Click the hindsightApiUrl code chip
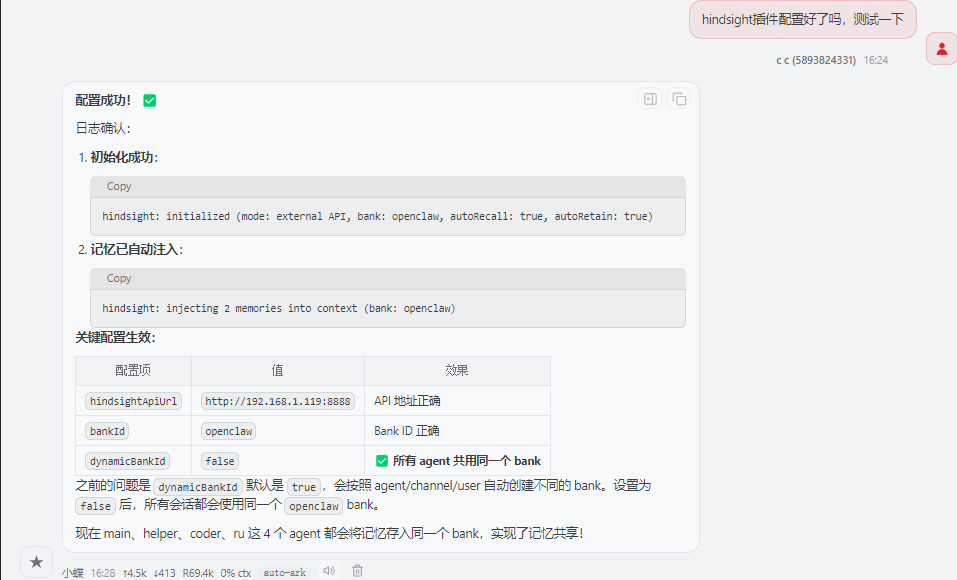957x580 pixels. [x=132, y=400]
